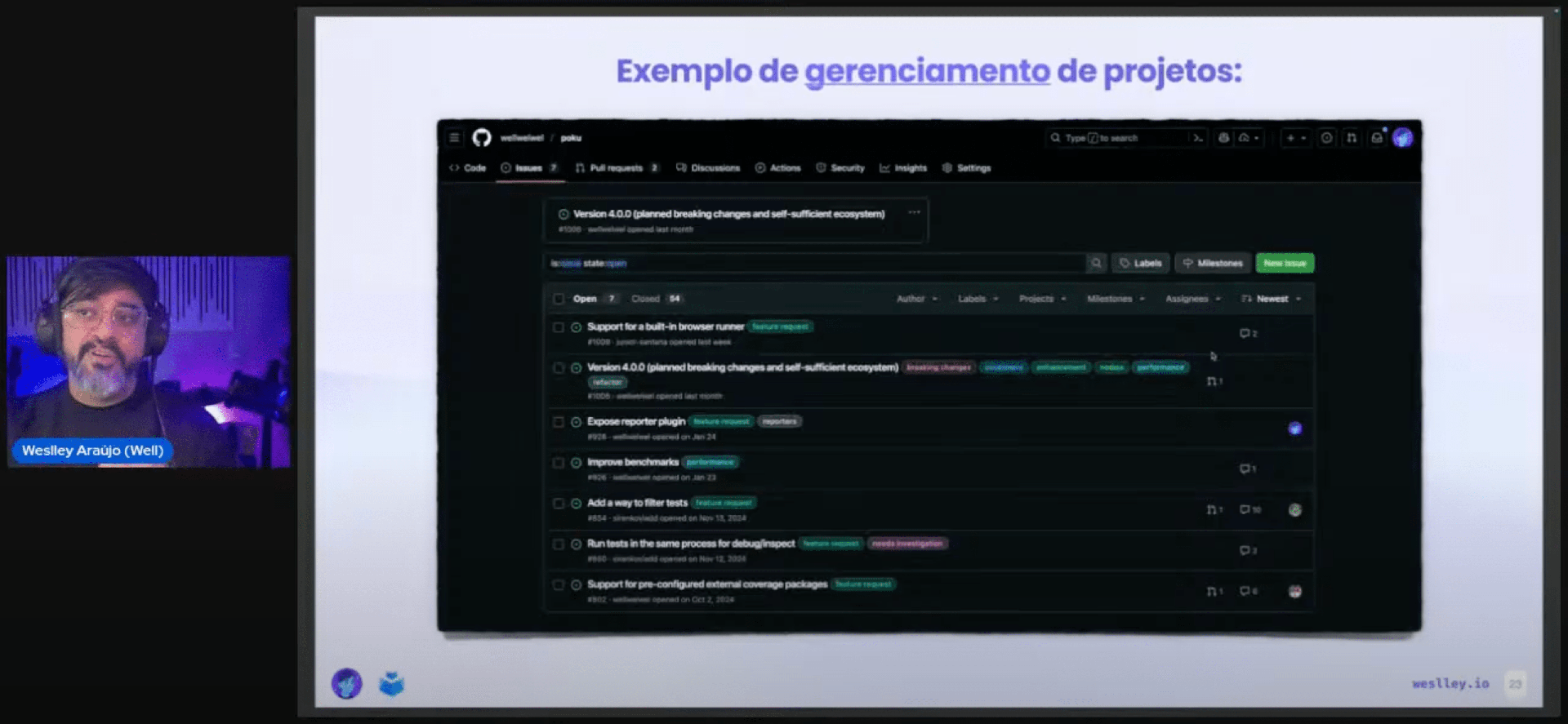Image resolution: width=1568 pixels, height=724 pixels.
Task: Click the user profile avatar
Action: click(1402, 138)
